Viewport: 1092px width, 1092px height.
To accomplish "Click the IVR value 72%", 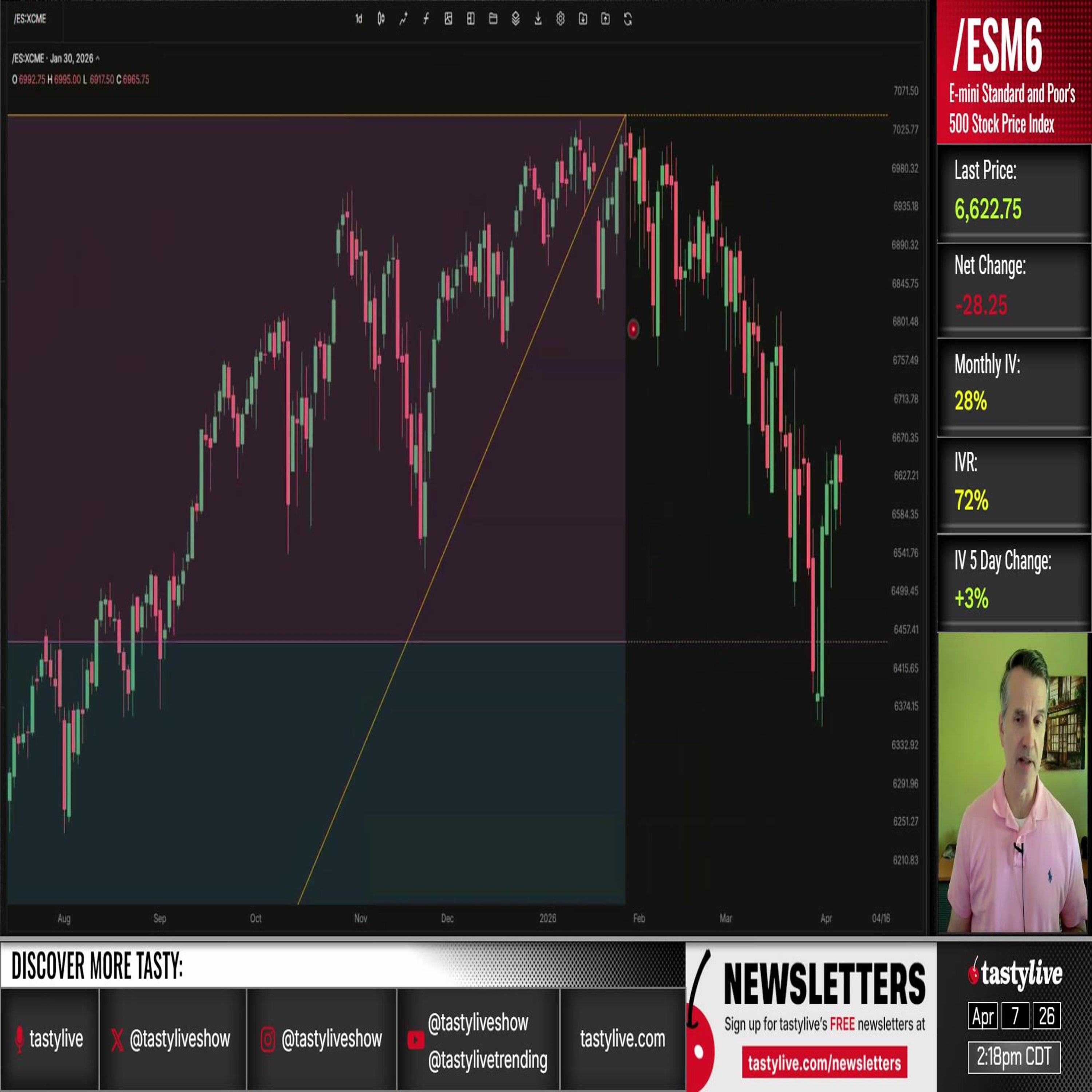I will (x=971, y=500).
